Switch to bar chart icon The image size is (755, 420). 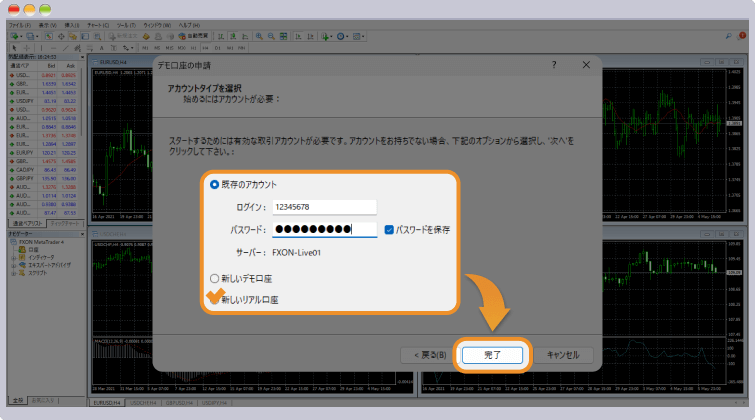pyautogui.click(x=221, y=36)
